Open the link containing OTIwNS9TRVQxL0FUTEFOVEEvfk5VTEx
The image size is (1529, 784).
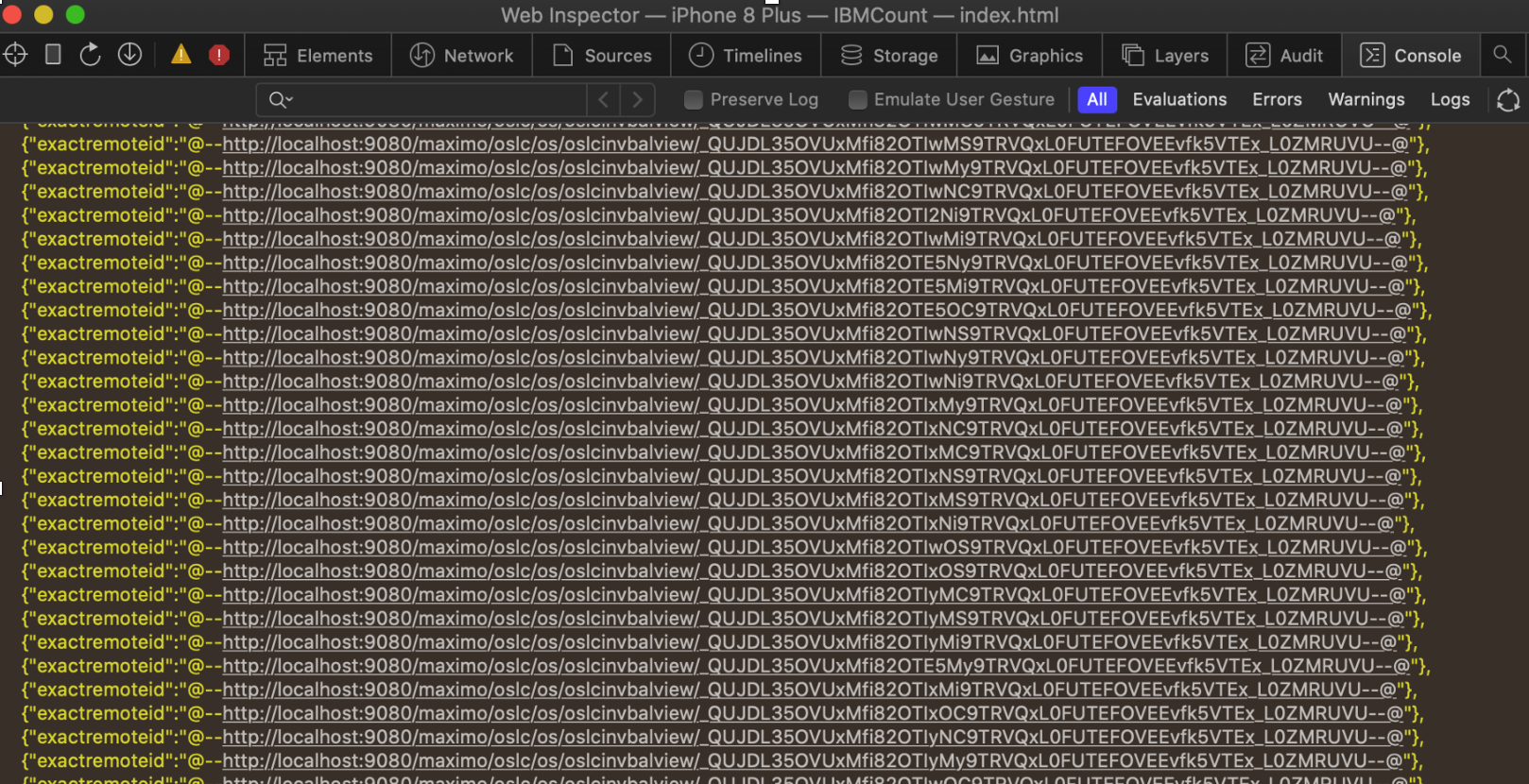(813, 333)
